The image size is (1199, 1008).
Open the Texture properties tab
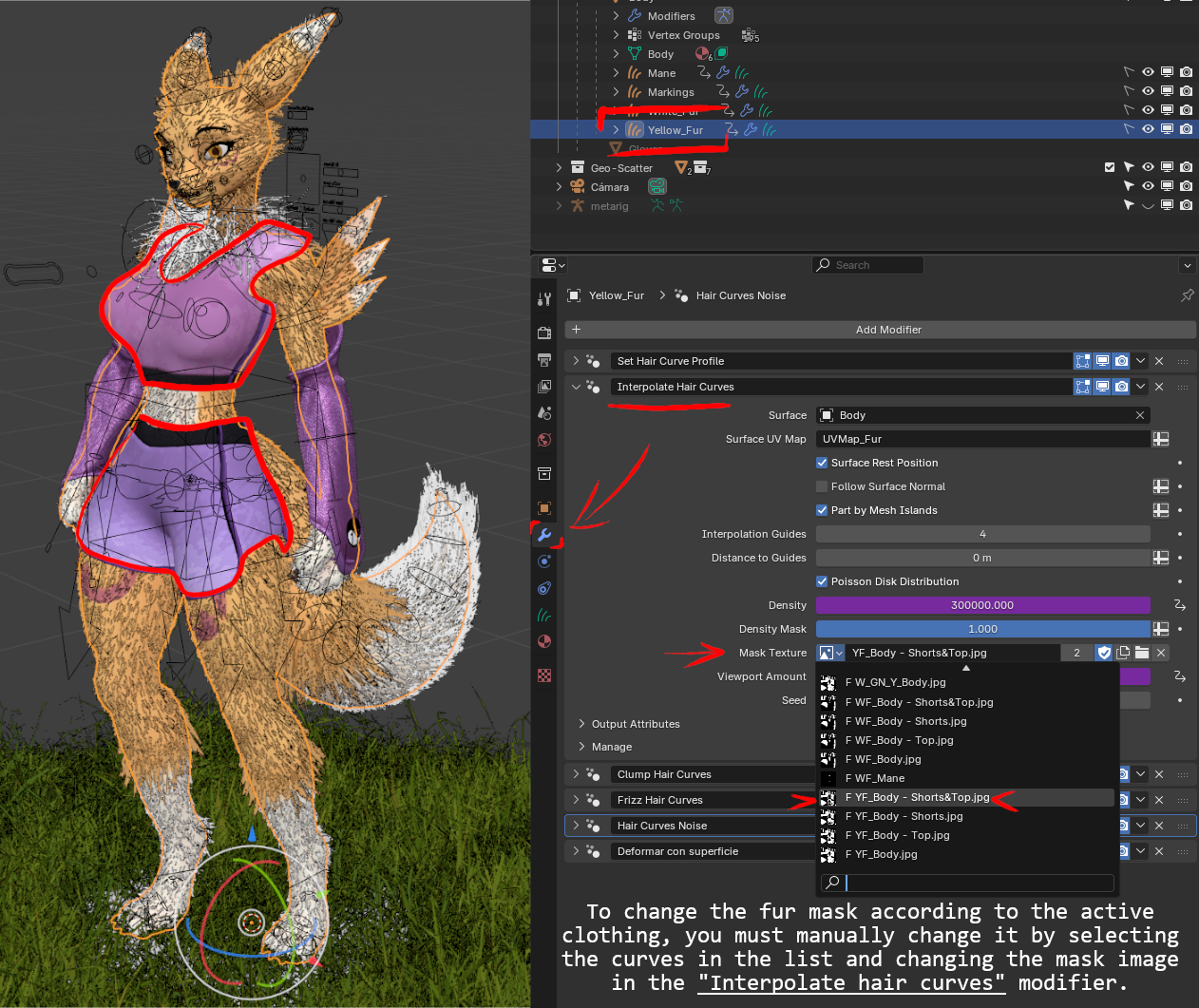coord(544,675)
